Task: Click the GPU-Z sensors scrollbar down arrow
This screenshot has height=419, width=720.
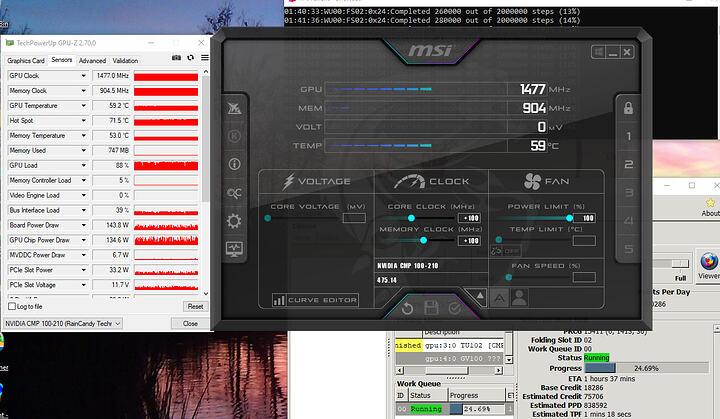Action: (x=206, y=294)
